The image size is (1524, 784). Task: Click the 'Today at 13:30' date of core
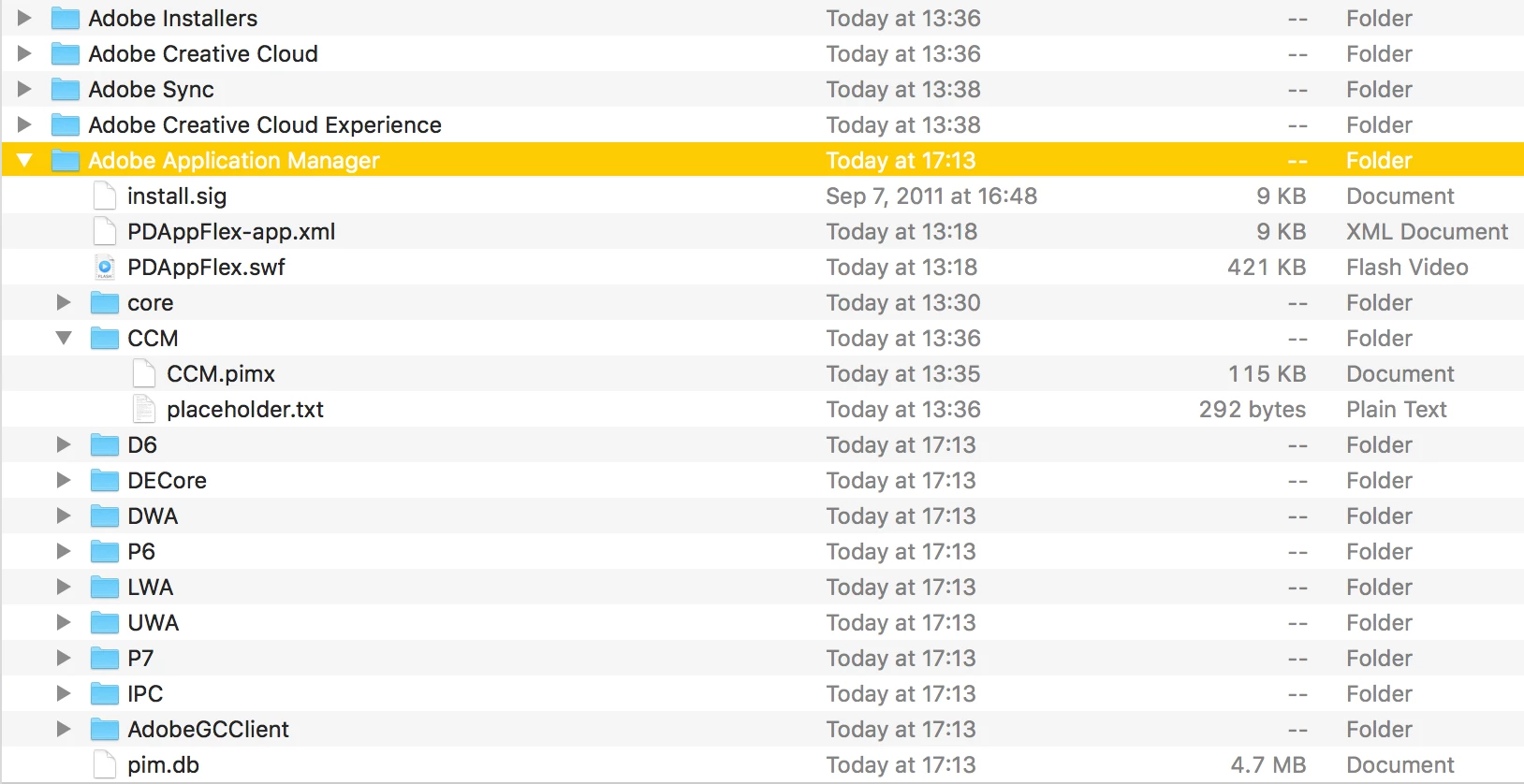902,303
